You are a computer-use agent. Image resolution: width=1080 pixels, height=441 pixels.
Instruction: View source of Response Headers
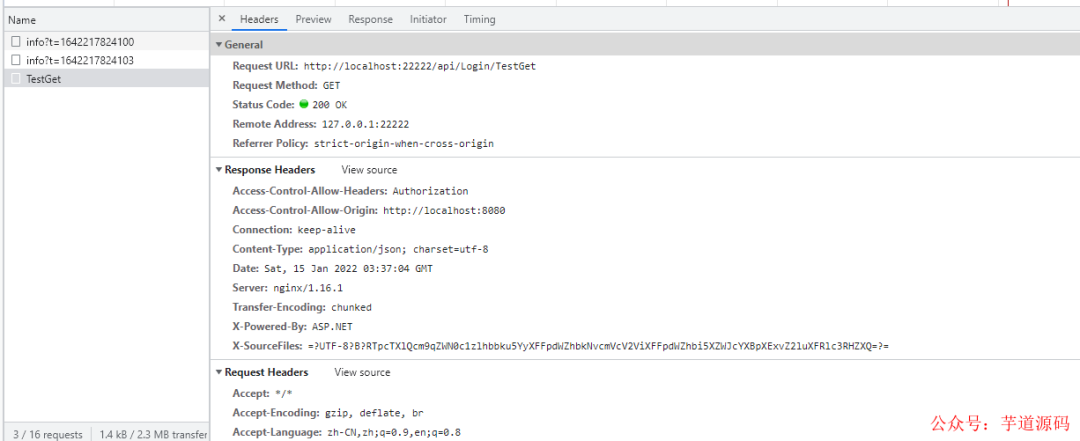pos(369,170)
